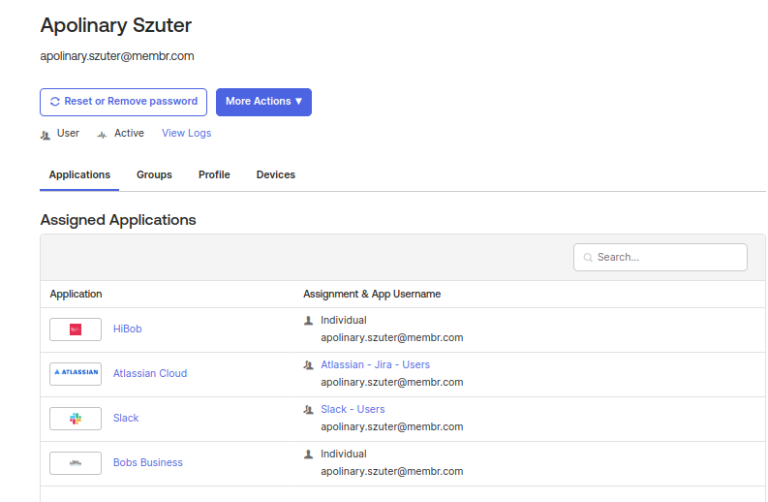768x502 pixels.
Task: Click the Active status icon
Action: pyautogui.click(x=102, y=134)
